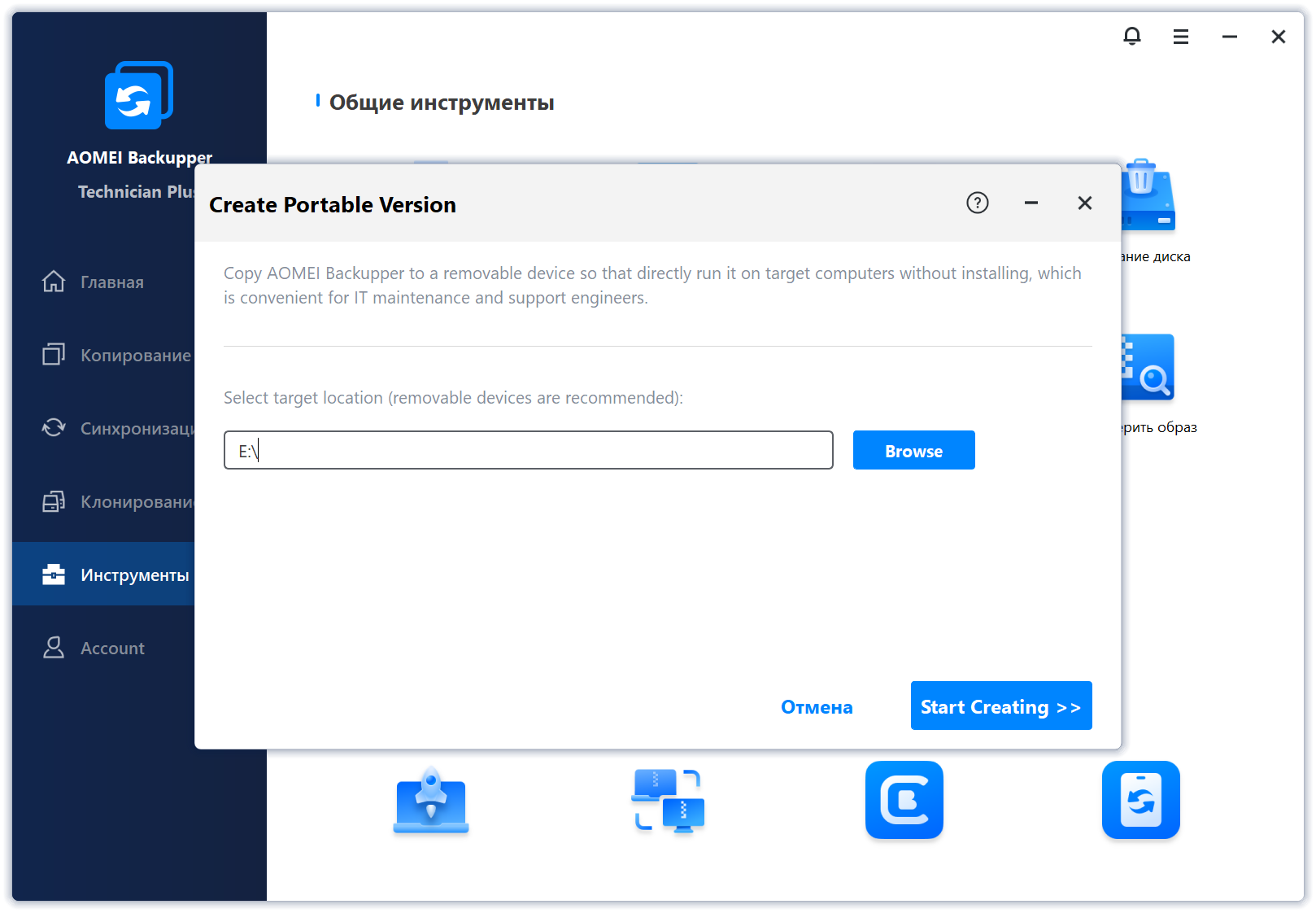Select Инструменты in the sidebar
This screenshot has height=913, width=1316.
tap(103, 574)
